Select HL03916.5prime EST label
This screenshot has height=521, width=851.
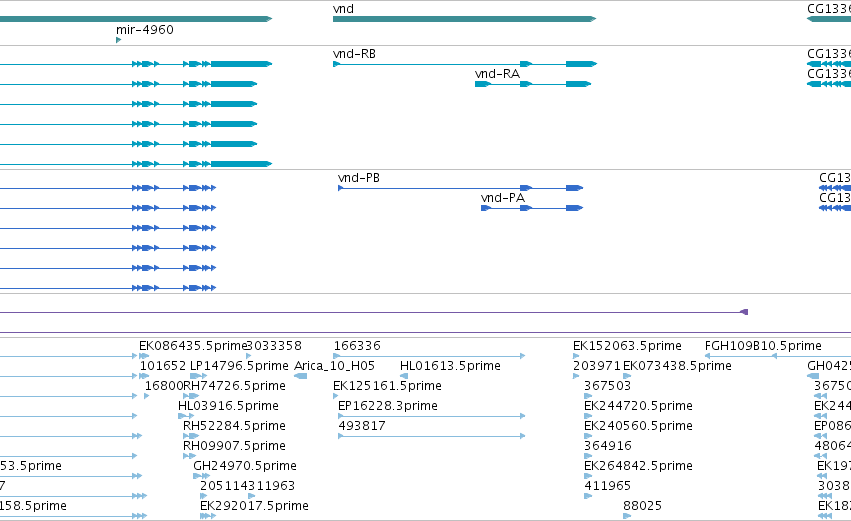(228, 406)
